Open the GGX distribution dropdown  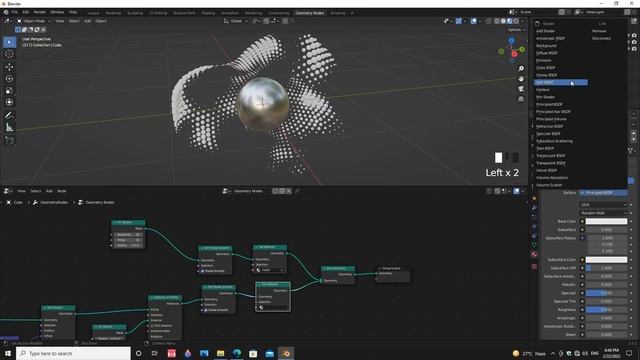click(x=603, y=204)
